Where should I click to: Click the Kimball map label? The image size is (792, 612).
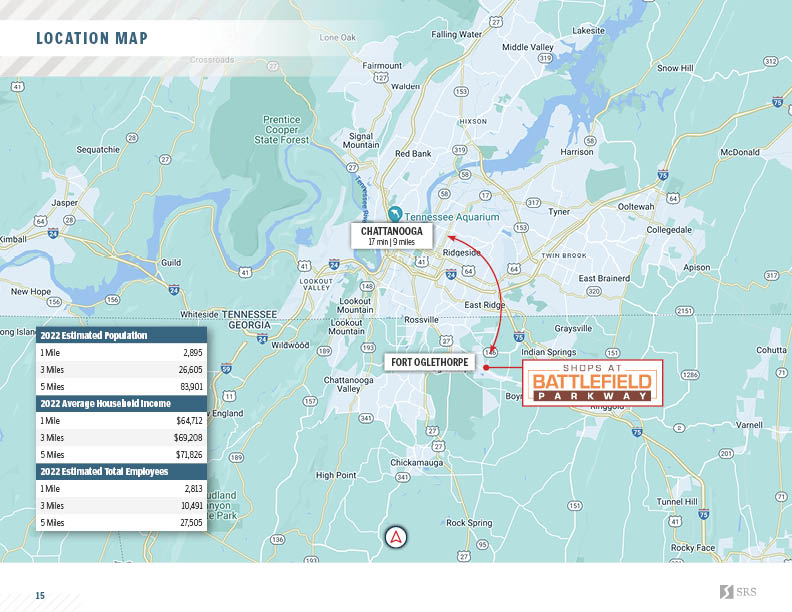point(13,239)
